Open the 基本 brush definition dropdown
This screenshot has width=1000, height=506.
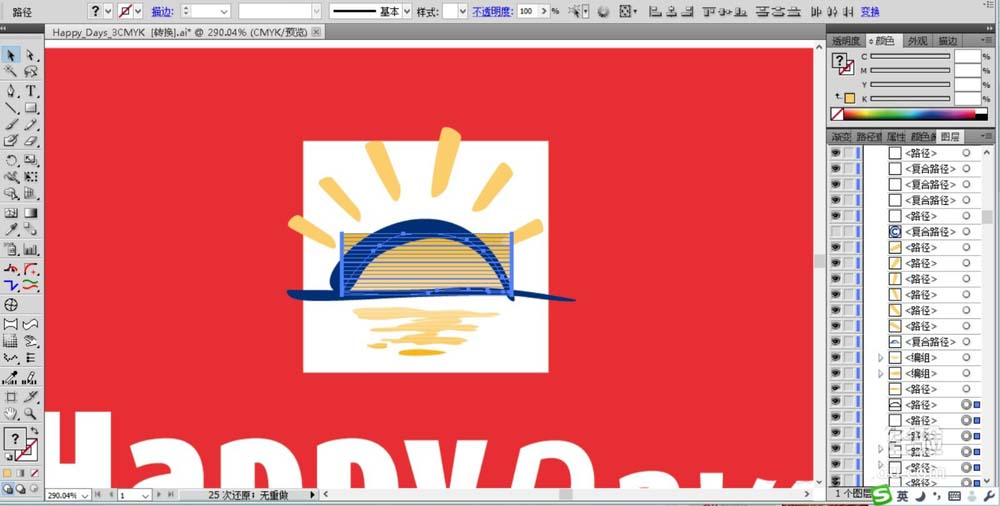pos(407,11)
